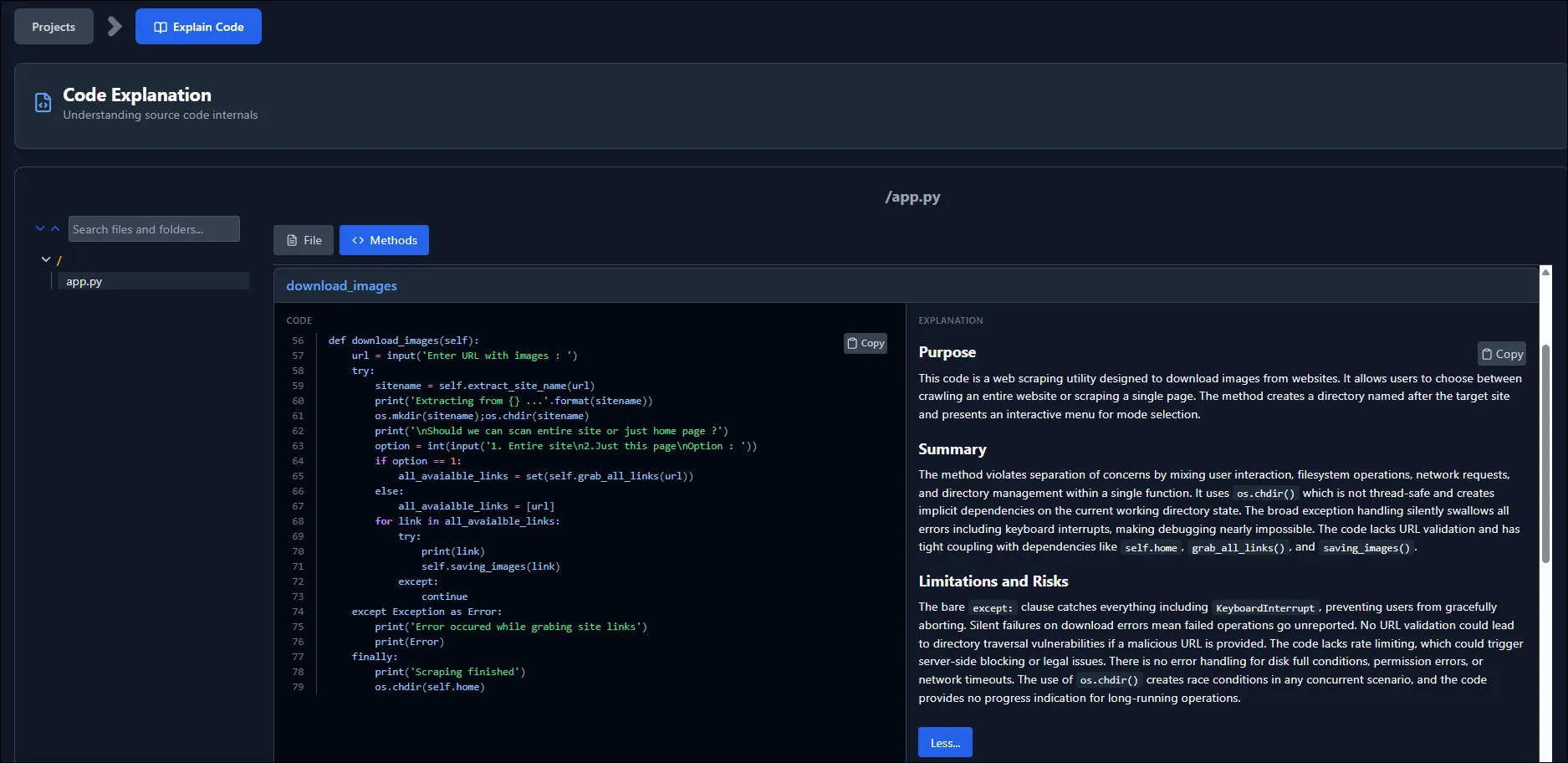Click the saving_images() inline code tag
Screen dimensions: 1568x763
[x=1366, y=548]
